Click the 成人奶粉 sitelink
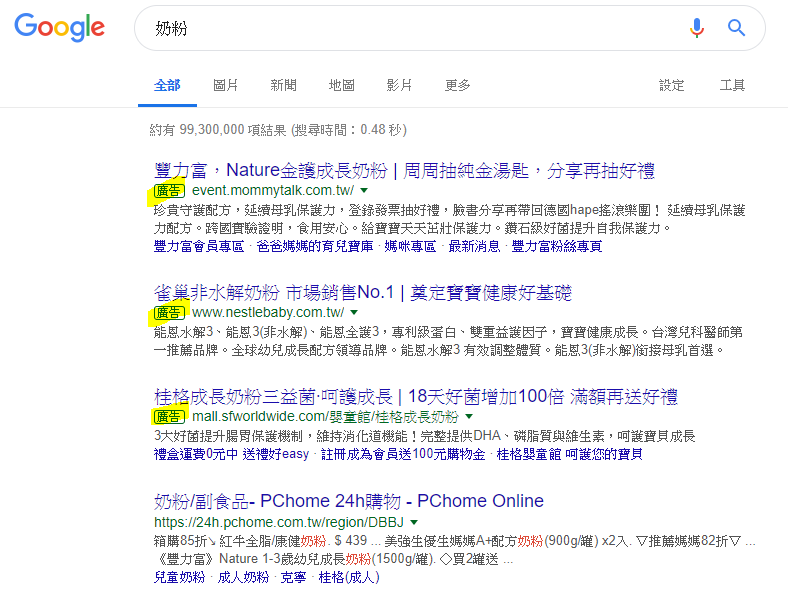Image resolution: width=788 pixels, height=594 pixels. coord(243,577)
